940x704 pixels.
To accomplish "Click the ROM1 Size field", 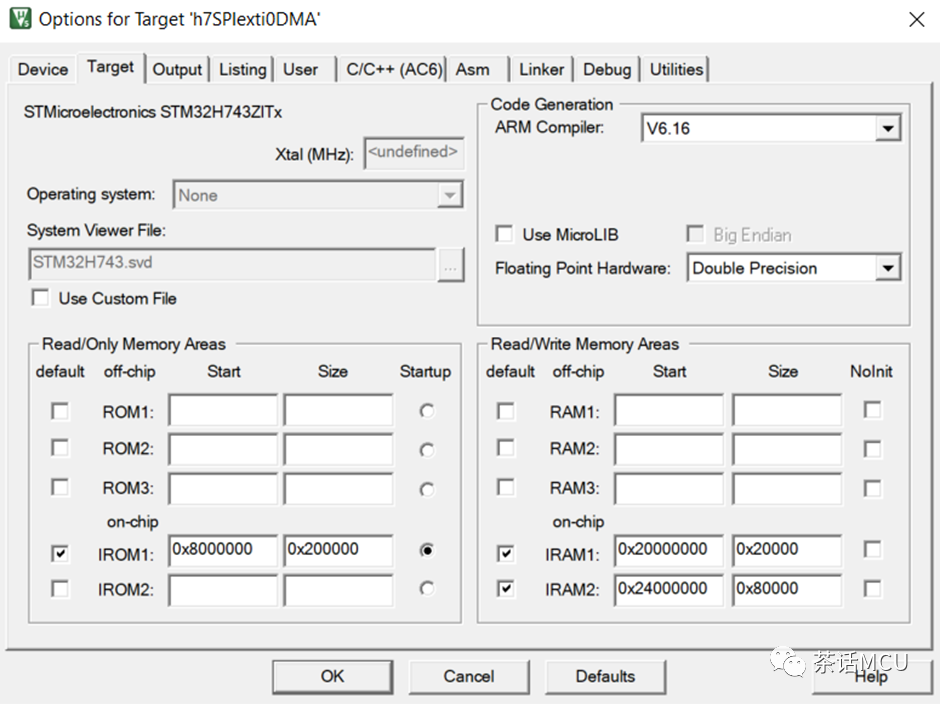I will click(x=338, y=410).
